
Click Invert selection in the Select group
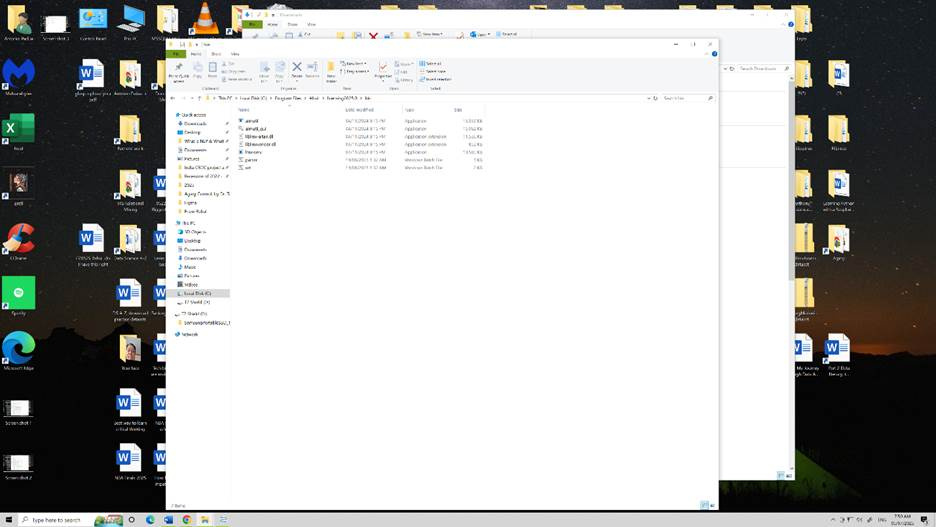click(435, 79)
